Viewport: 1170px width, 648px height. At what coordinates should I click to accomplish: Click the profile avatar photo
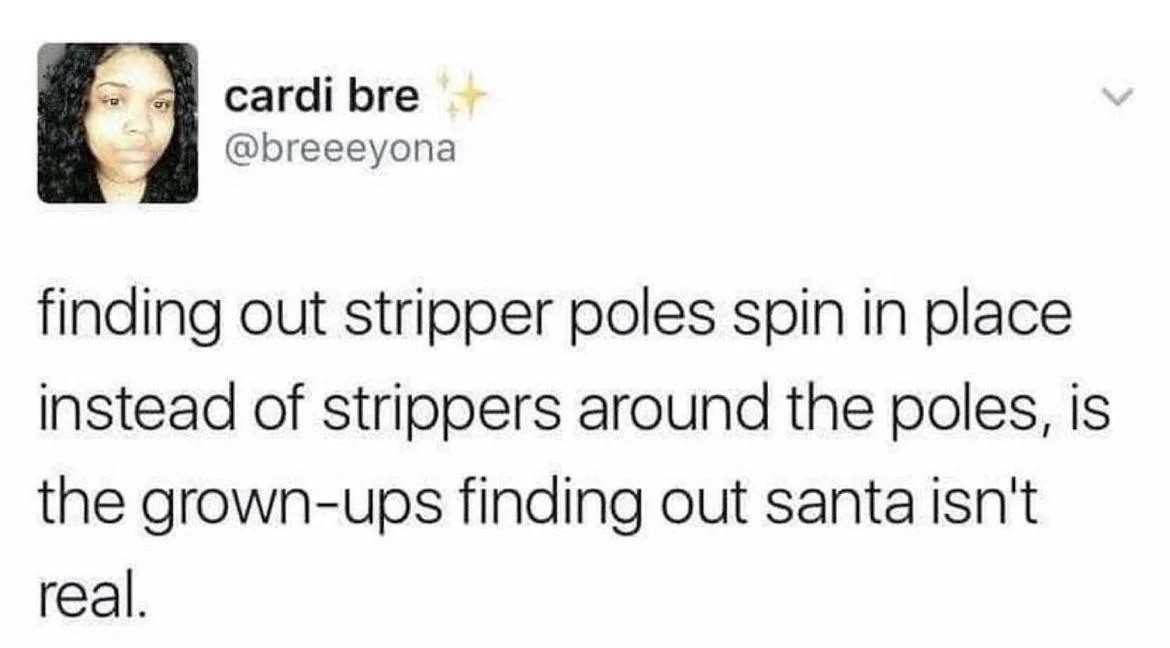coord(118,123)
